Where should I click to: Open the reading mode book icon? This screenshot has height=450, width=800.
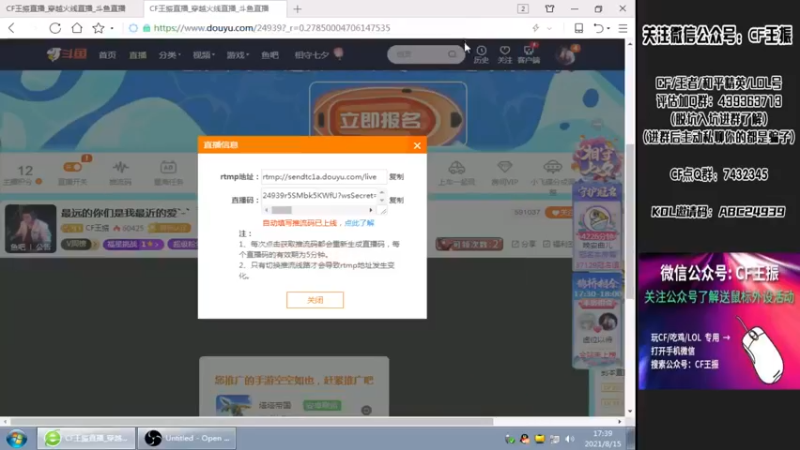tap(579, 28)
